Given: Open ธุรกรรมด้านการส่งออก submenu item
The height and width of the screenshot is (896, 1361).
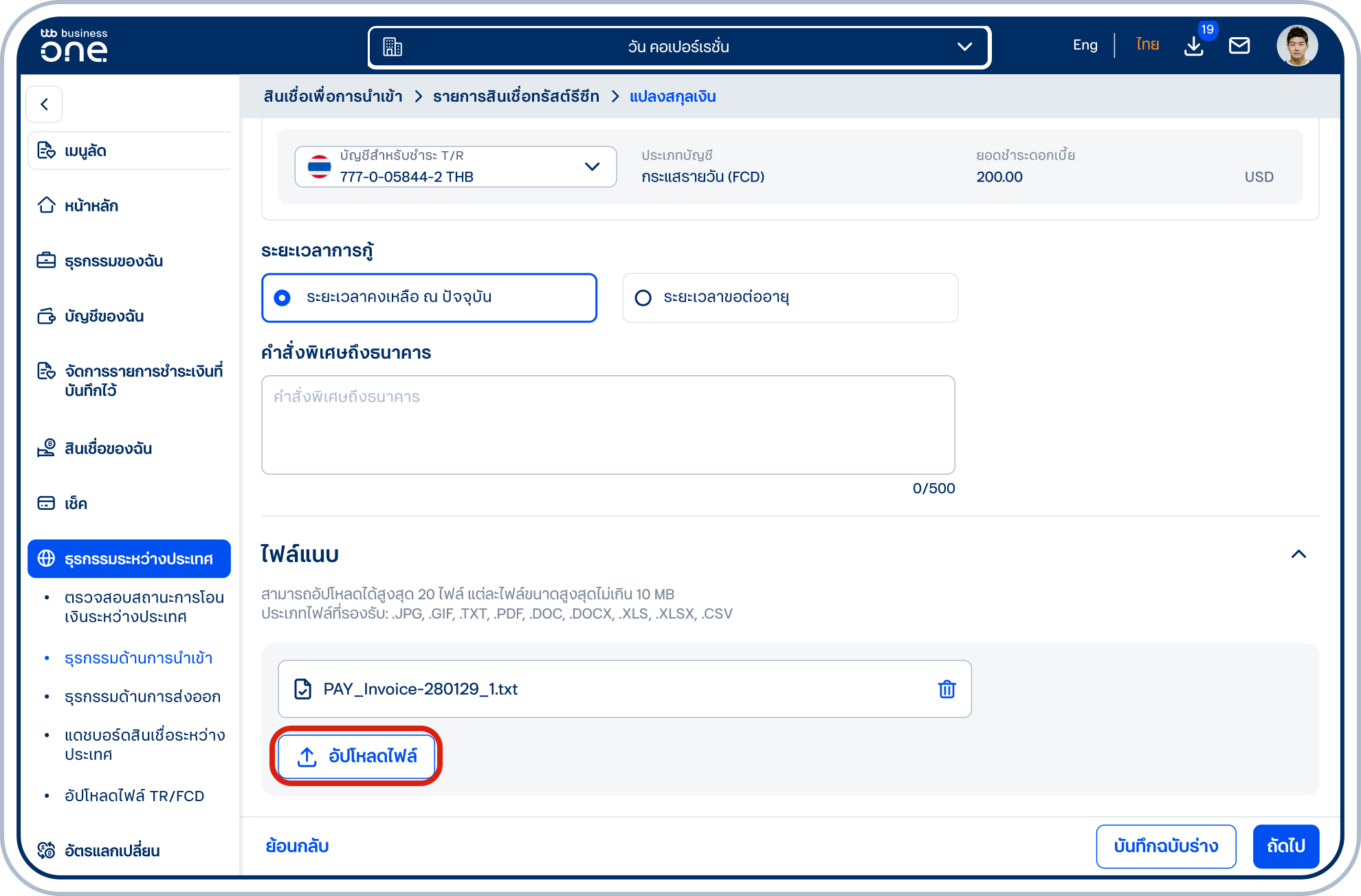Looking at the screenshot, I should pos(142,697).
